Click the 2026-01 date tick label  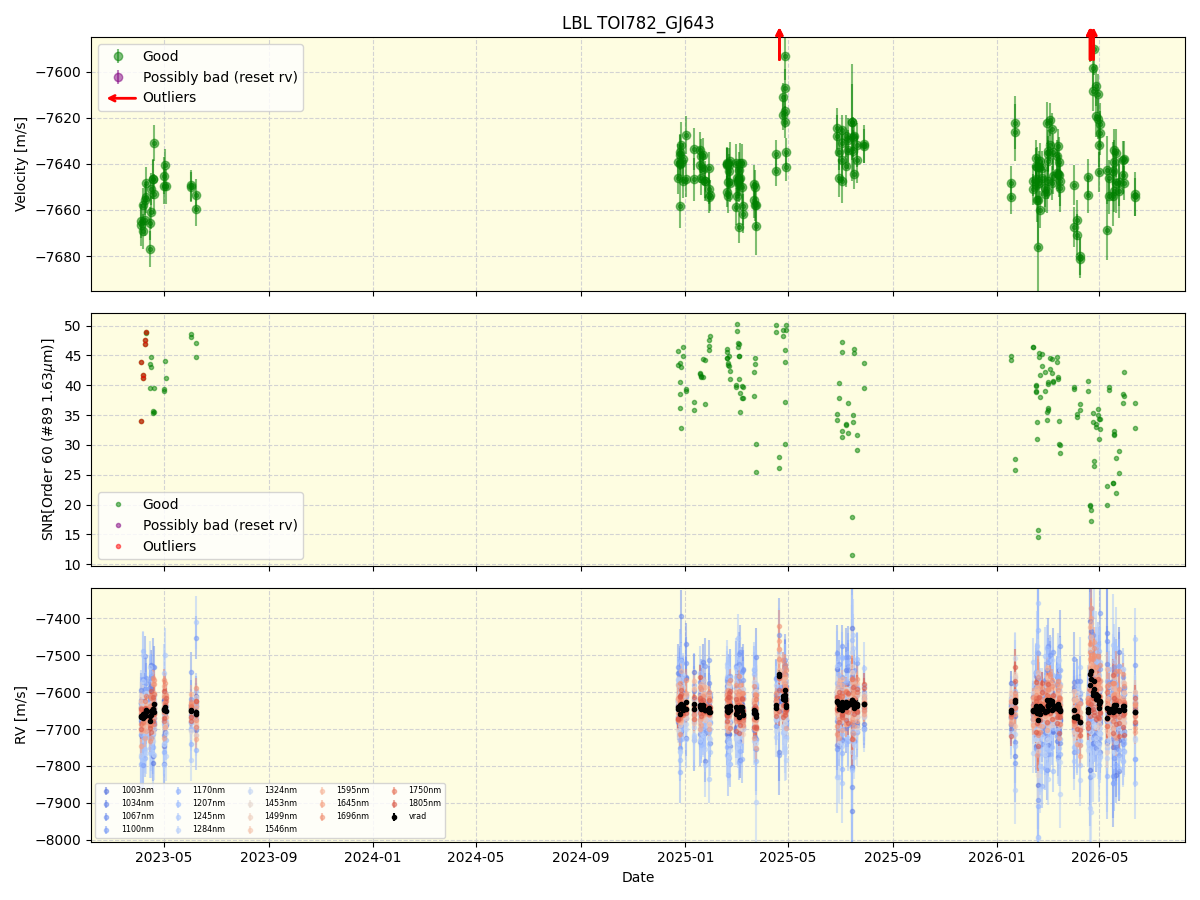coord(997,857)
